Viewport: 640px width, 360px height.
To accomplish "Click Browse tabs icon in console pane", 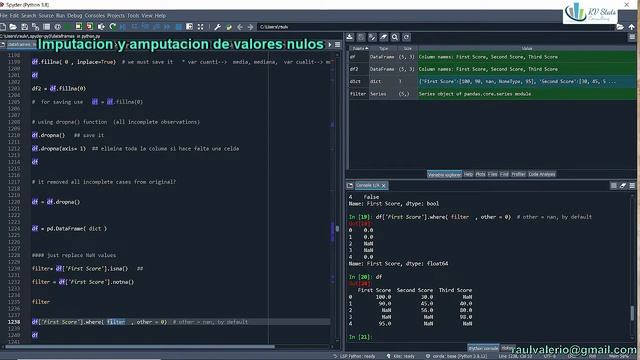I will point(350,186).
